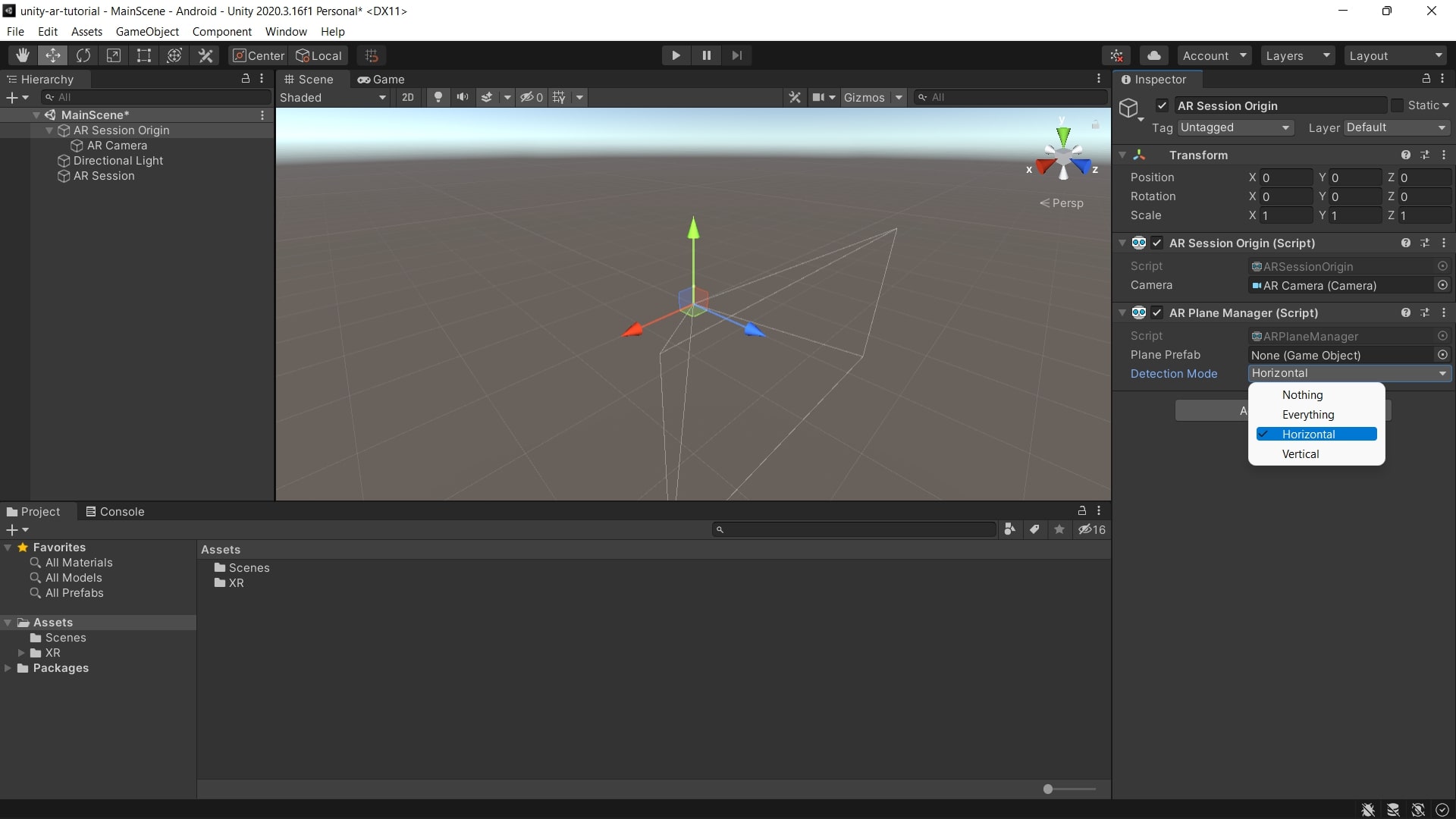This screenshot has height=819, width=1456.
Task: Open scene camera settings icon
Action: 818,97
